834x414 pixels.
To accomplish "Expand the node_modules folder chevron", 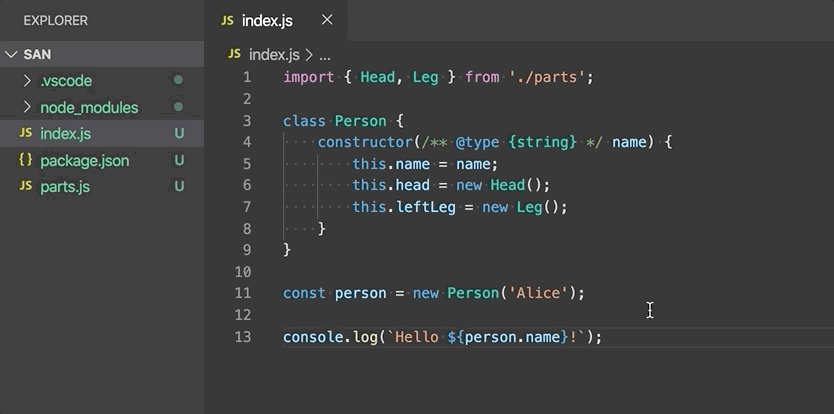I will [x=27, y=107].
